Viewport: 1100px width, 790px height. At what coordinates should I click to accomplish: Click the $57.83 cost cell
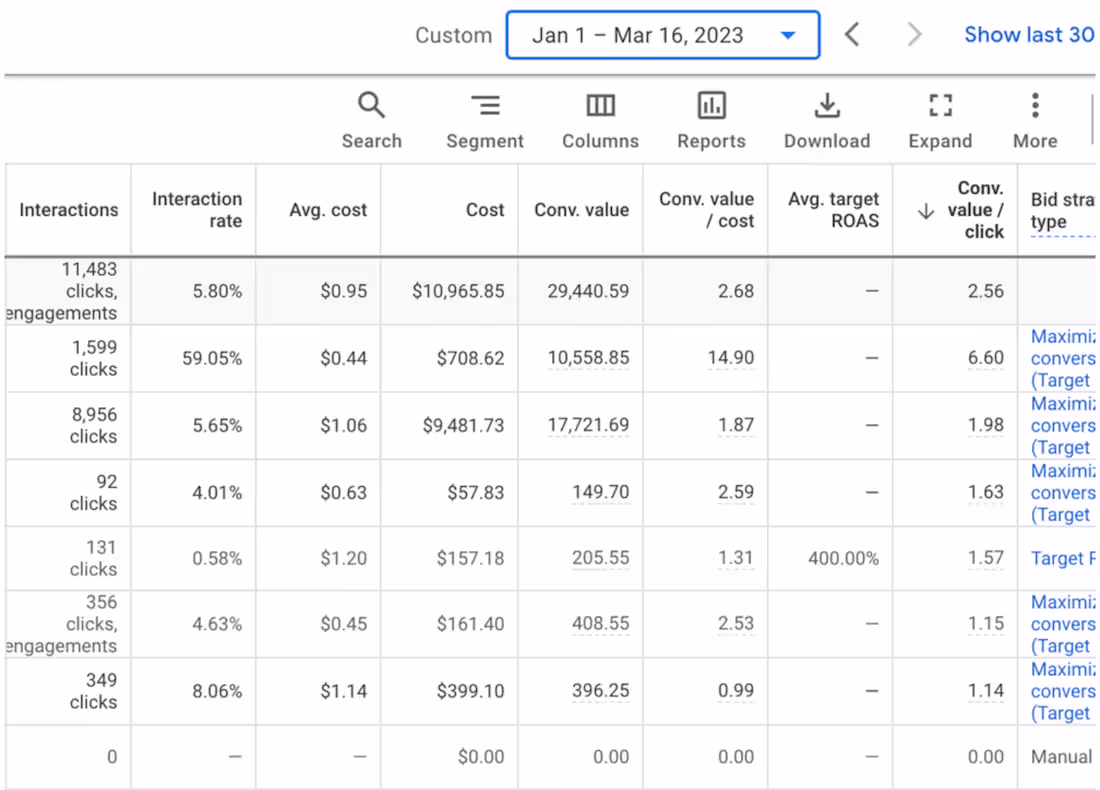point(476,493)
